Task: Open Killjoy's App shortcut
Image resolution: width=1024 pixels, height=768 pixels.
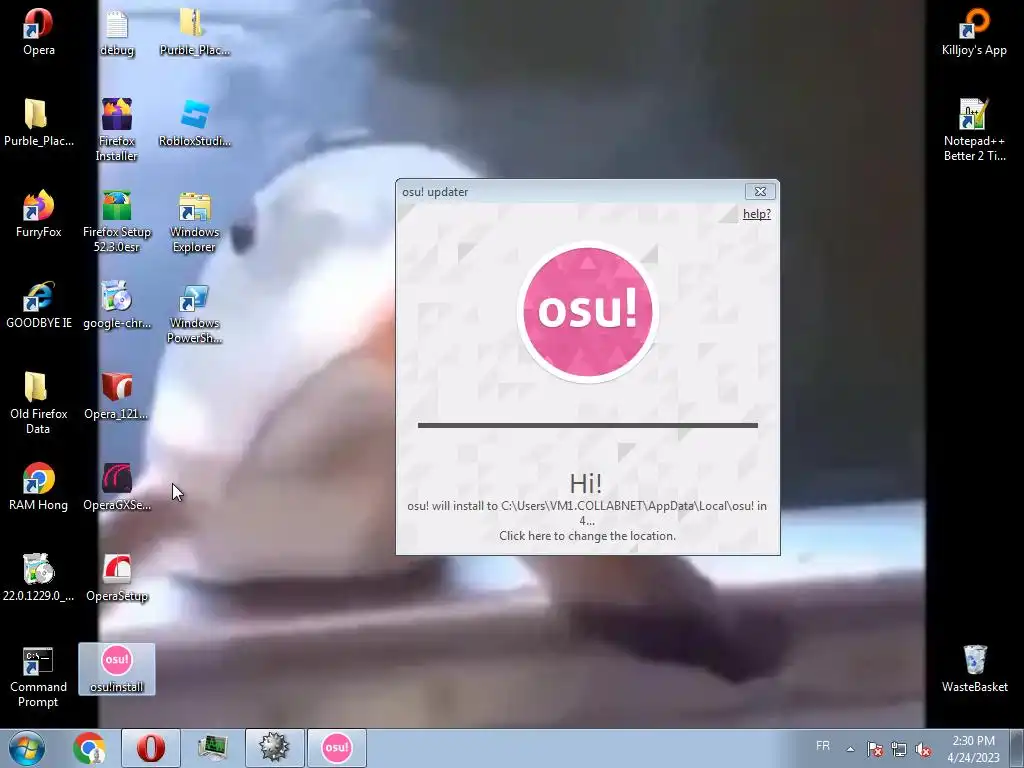Action: pyautogui.click(x=974, y=31)
